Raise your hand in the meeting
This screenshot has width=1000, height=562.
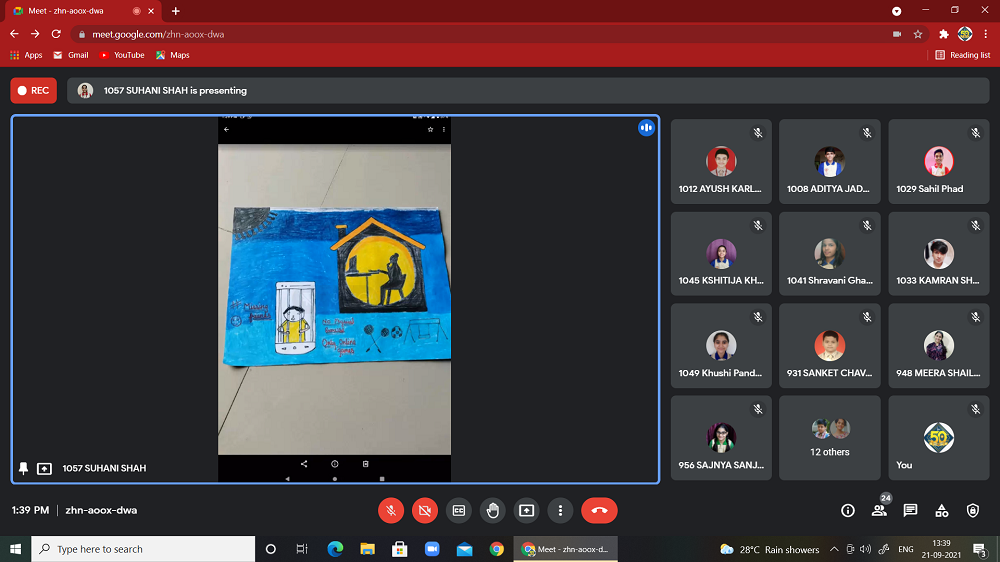click(x=493, y=510)
